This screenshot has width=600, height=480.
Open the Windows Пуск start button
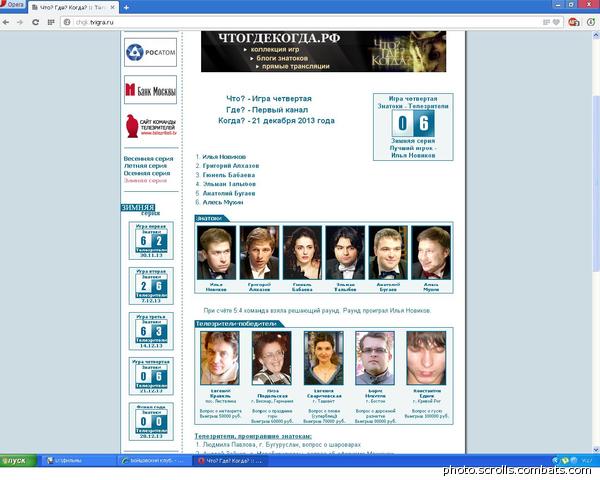18,460
